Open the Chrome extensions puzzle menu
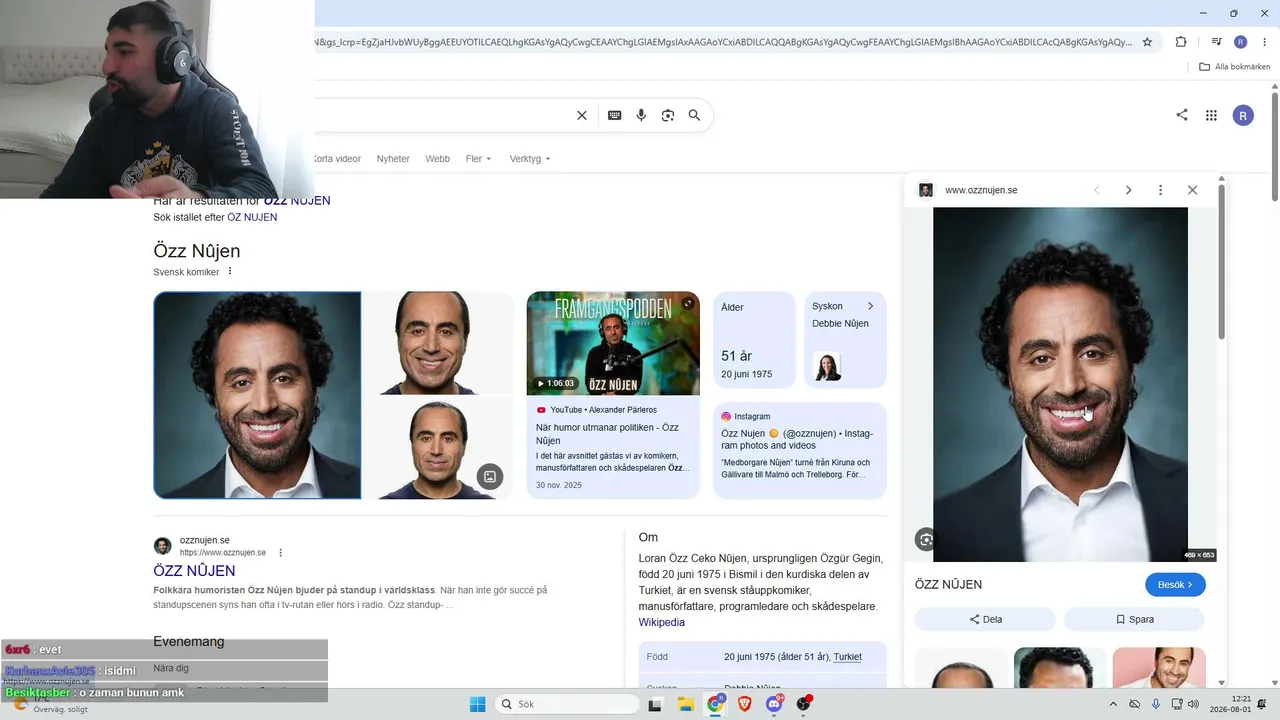Image resolution: width=1280 pixels, height=720 pixels. click(x=1181, y=42)
